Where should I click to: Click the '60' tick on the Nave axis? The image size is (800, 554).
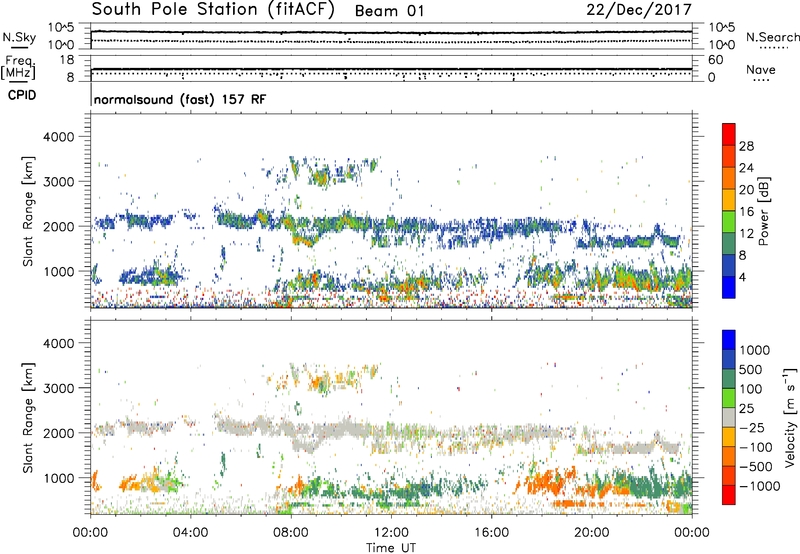click(715, 60)
